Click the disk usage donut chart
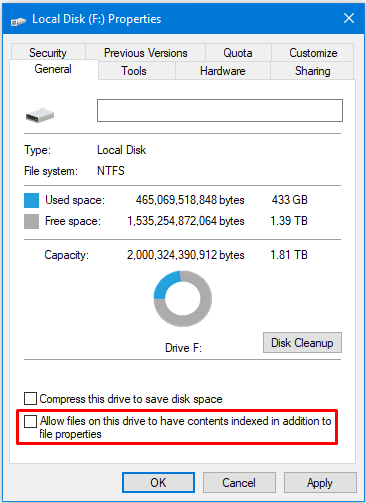Image resolution: width=366 pixels, height=503 pixels. 183,298
